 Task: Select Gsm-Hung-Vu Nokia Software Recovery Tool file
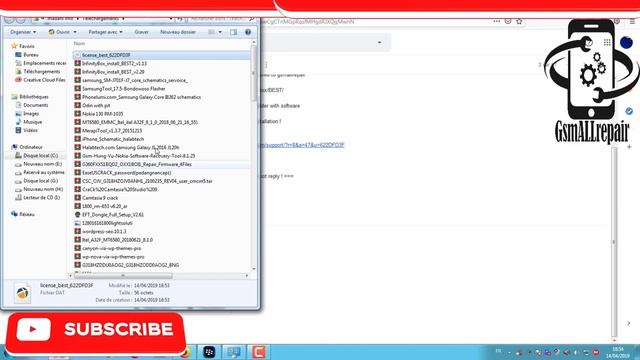(x=138, y=156)
